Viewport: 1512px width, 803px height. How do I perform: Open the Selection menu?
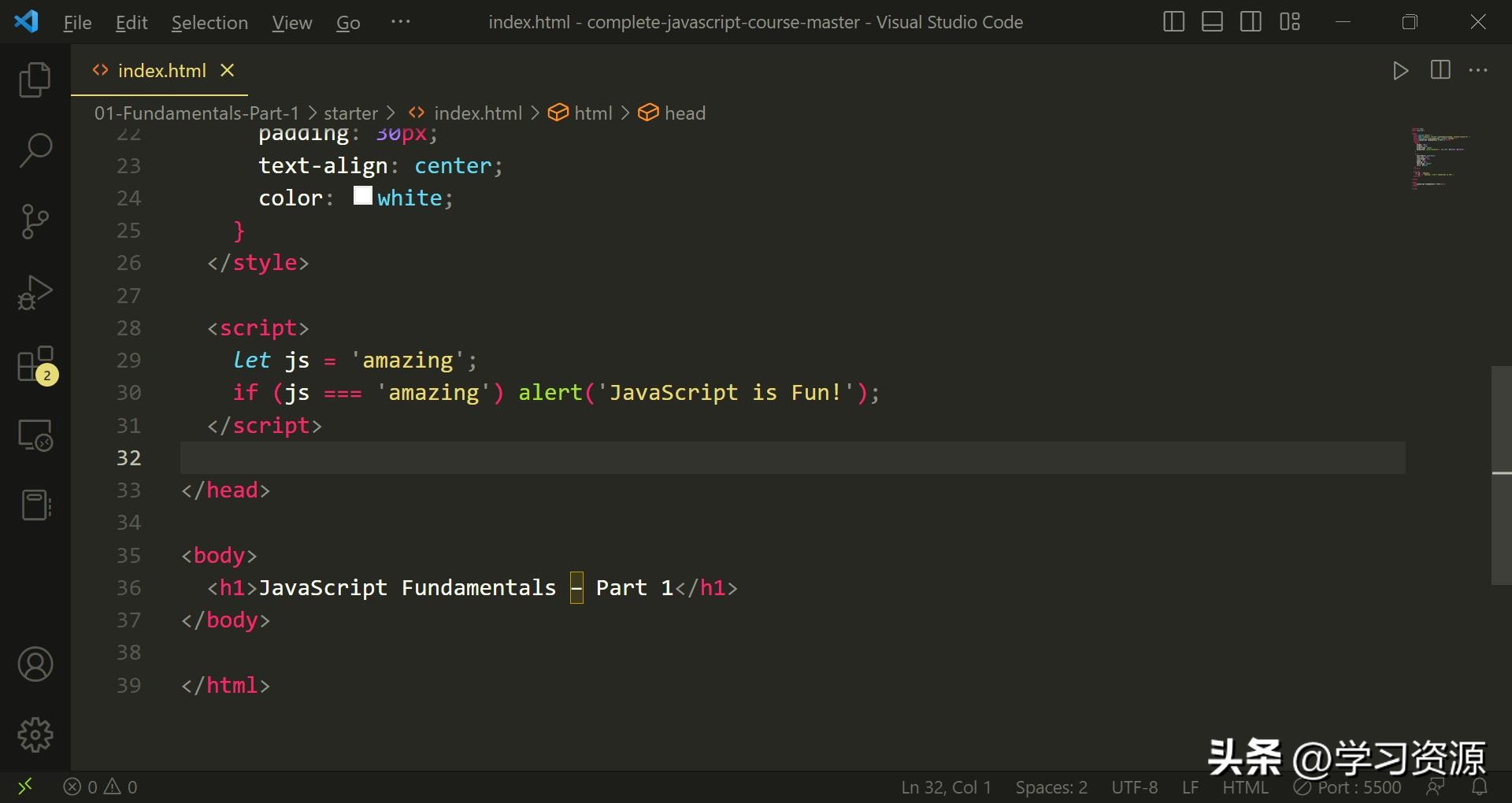209,23
